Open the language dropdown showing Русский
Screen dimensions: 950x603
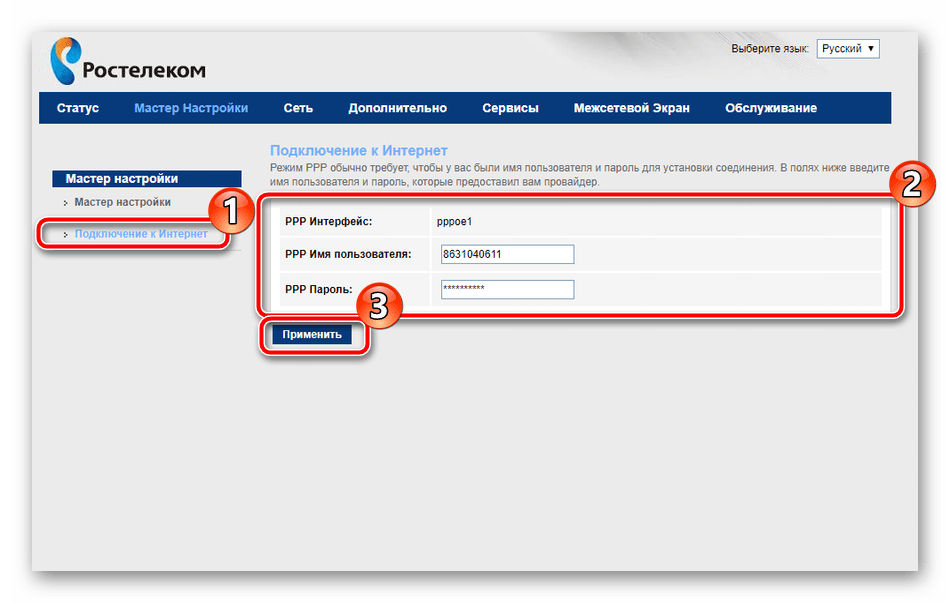click(x=847, y=49)
